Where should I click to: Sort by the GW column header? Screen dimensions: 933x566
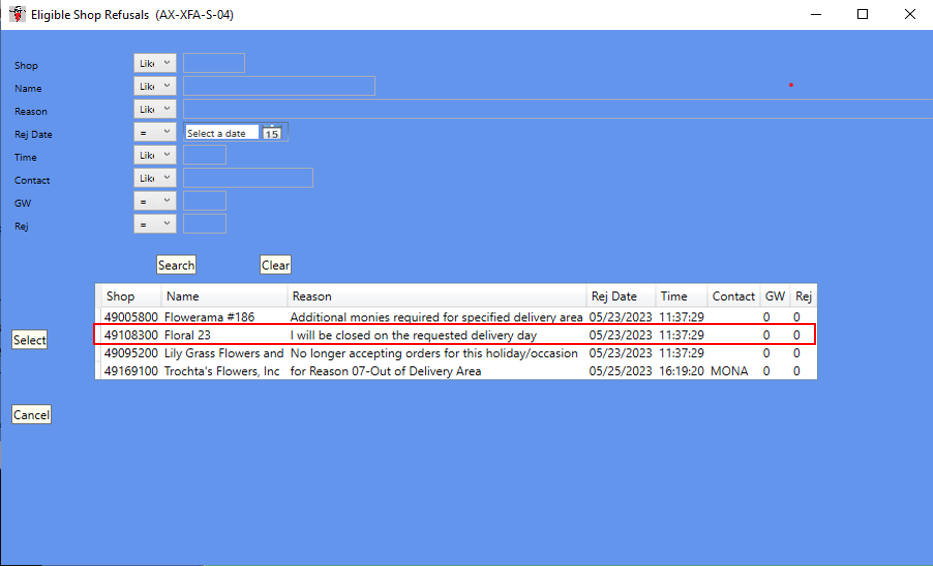click(775, 296)
